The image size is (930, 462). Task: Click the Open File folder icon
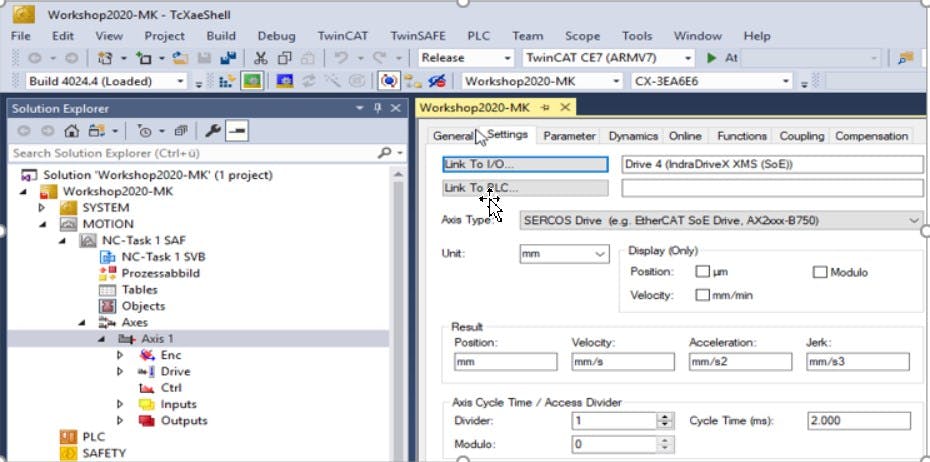tap(180, 58)
